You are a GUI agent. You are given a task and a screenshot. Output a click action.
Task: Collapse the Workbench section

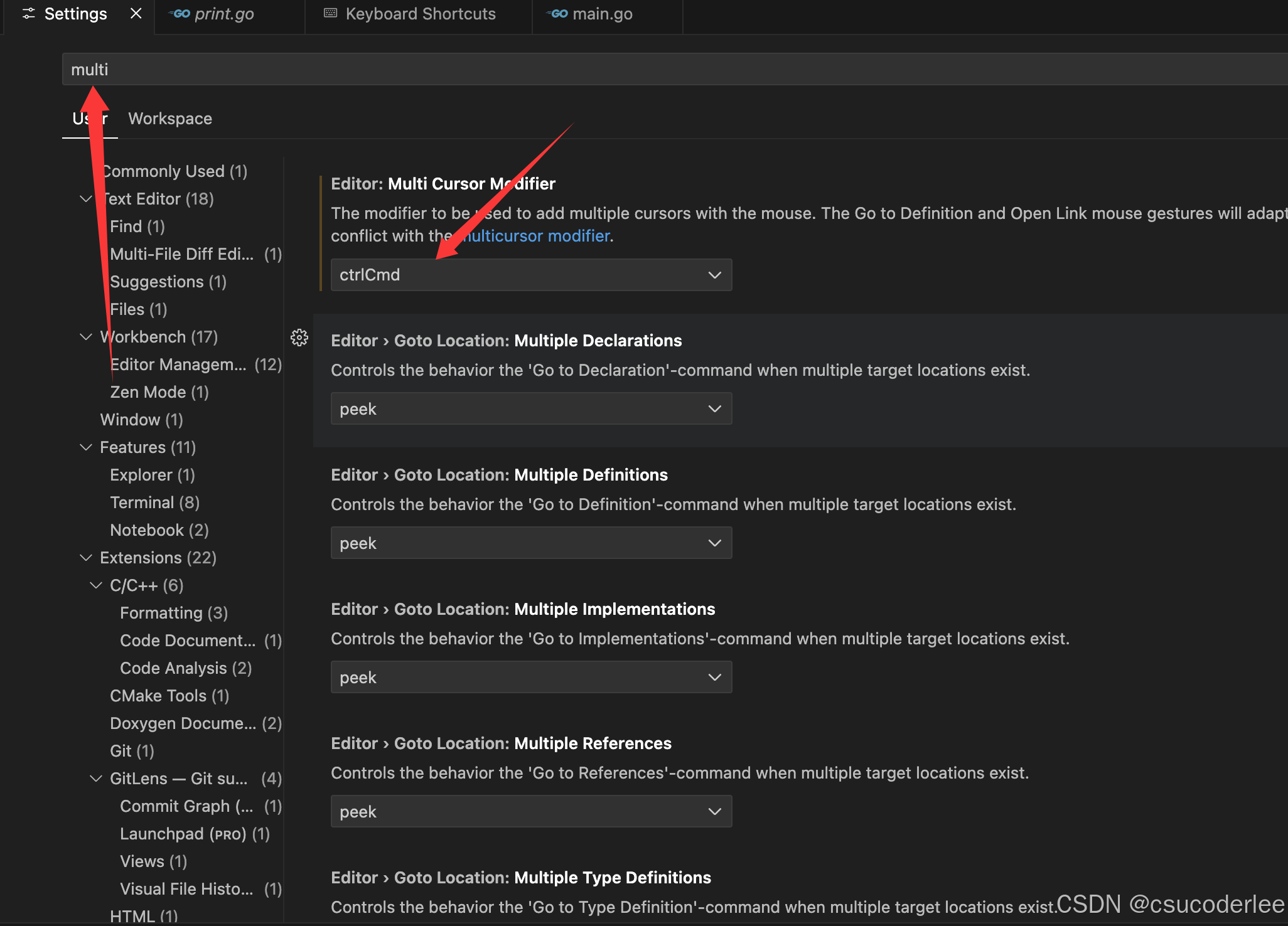click(86, 337)
